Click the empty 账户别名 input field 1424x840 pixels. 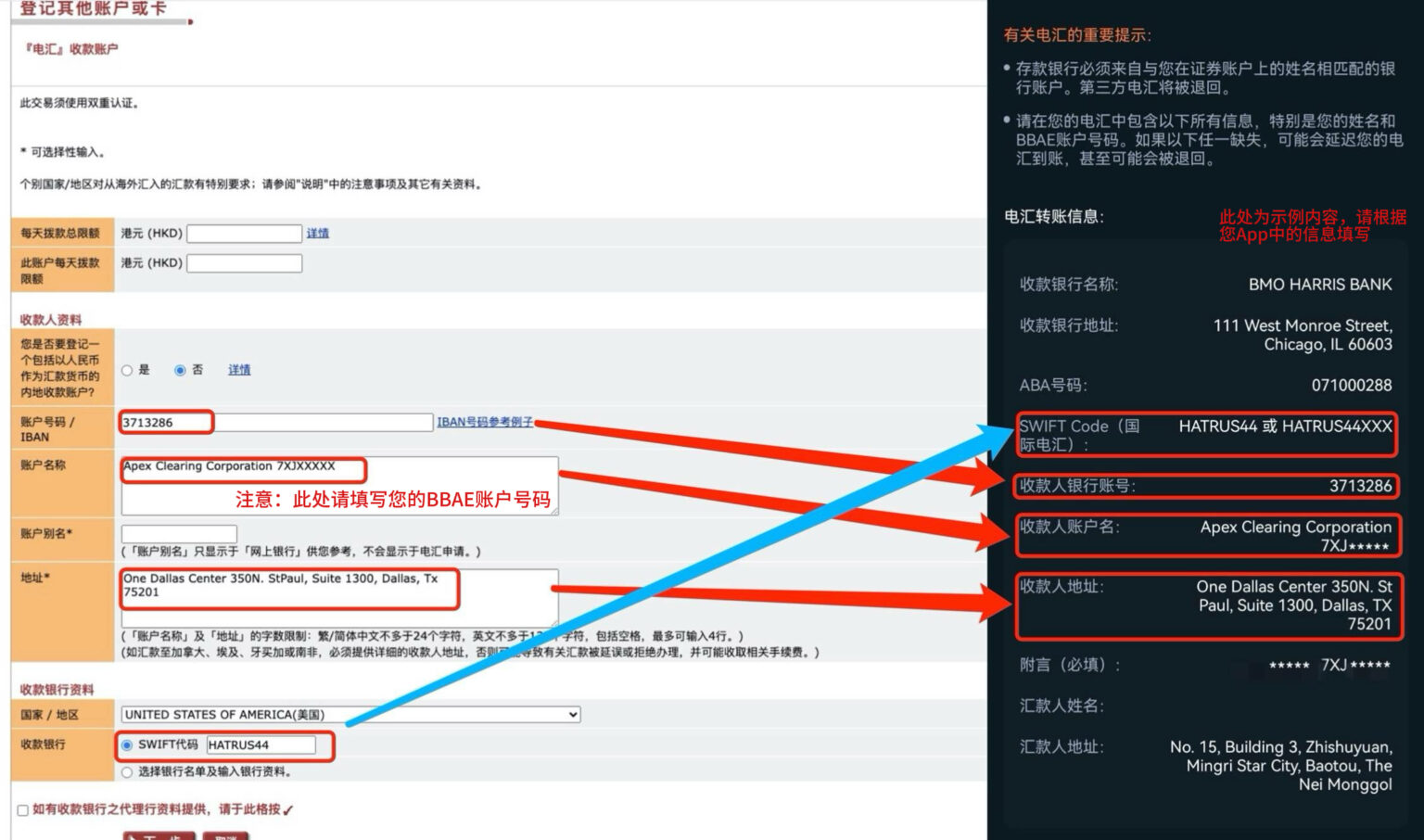pyautogui.click(x=179, y=534)
